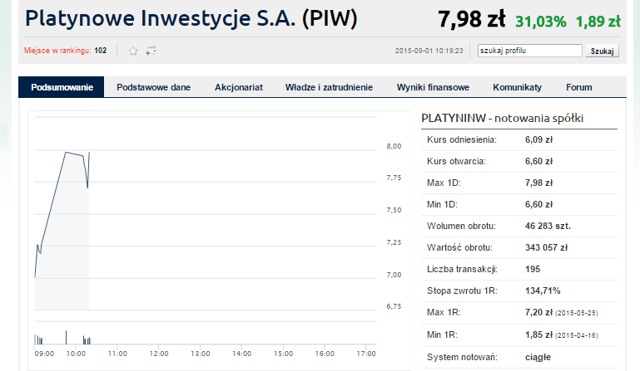Click Wartość obrotu value 343 057 zł

(x=546, y=248)
